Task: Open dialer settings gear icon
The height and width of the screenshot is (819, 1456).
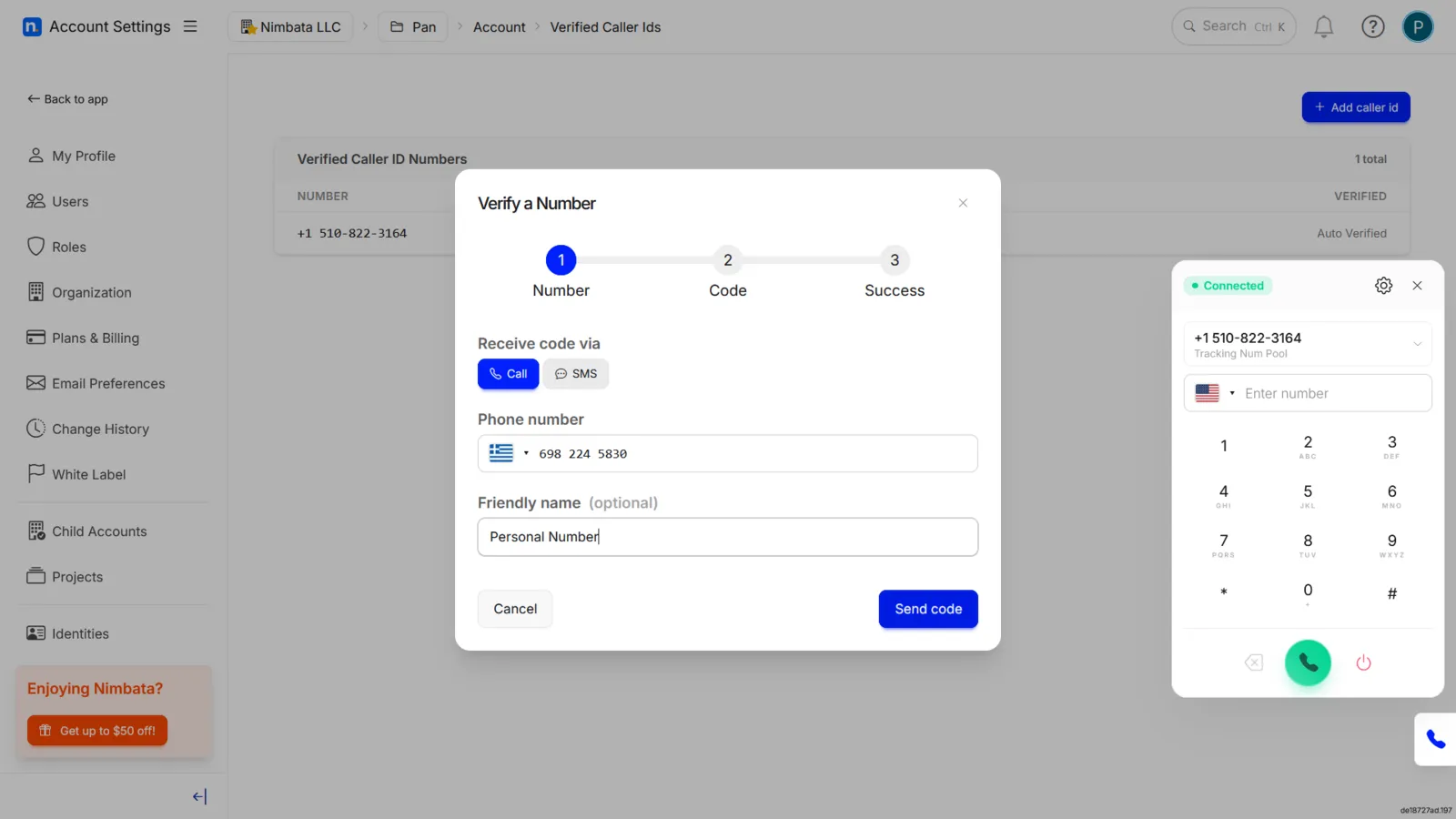Action: click(x=1383, y=286)
